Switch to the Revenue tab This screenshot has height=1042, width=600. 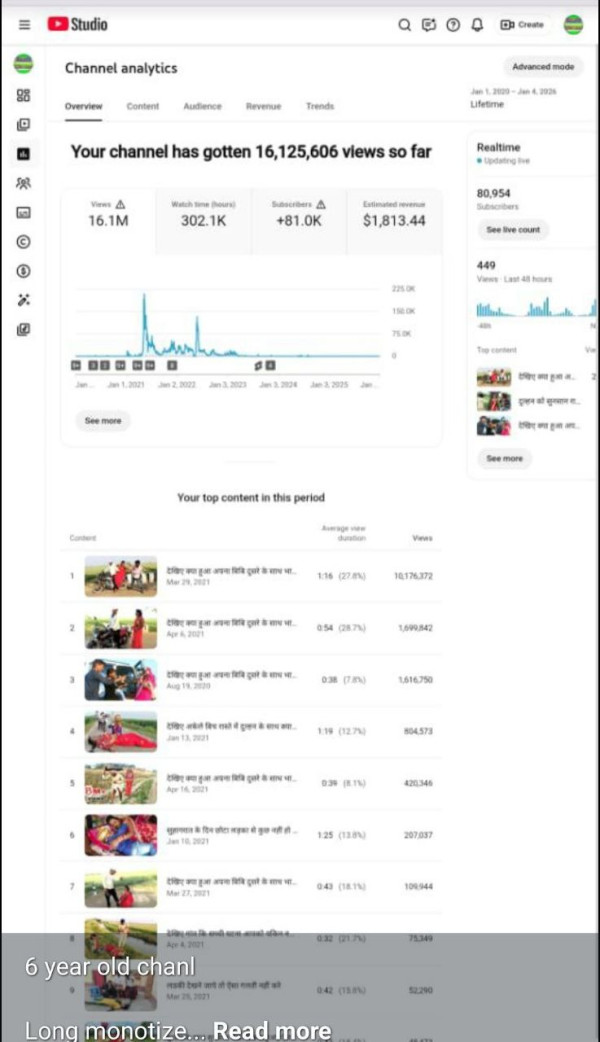[x=263, y=106]
